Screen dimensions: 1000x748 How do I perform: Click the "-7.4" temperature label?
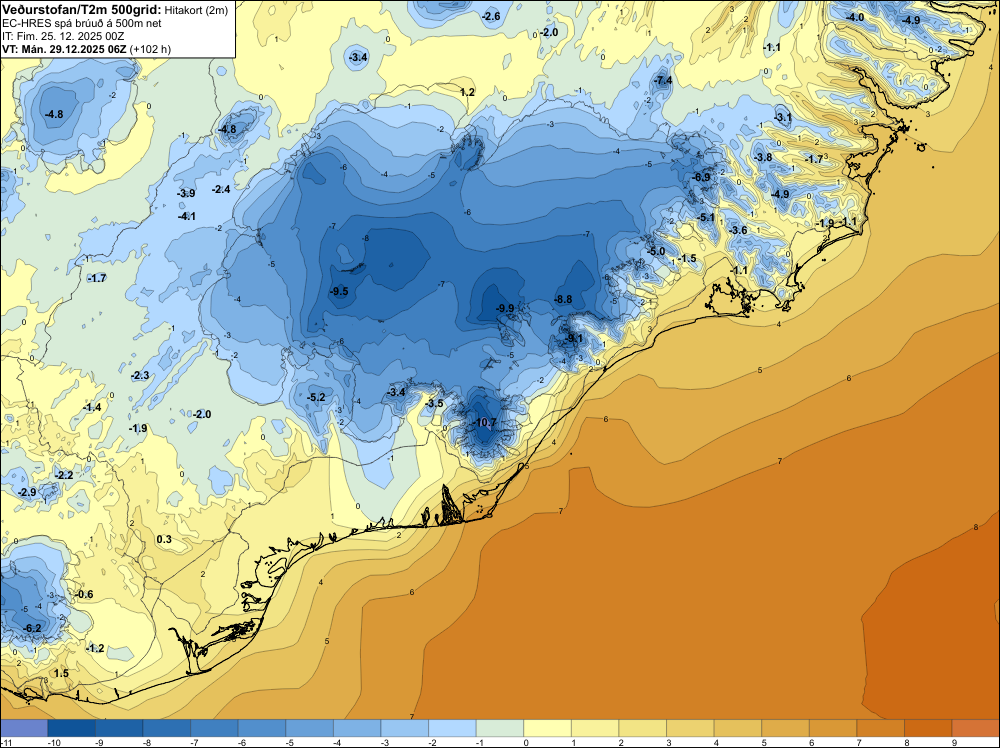point(663,80)
